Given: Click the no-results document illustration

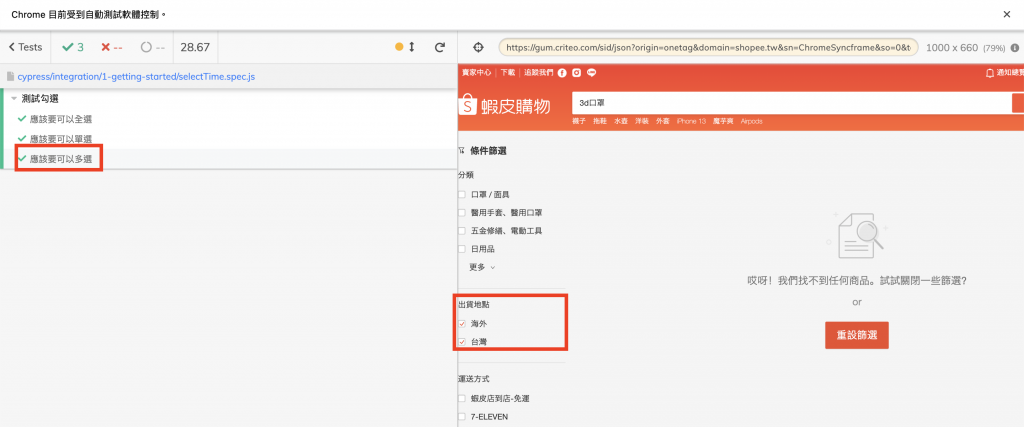Looking at the screenshot, I should tap(857, 237).
